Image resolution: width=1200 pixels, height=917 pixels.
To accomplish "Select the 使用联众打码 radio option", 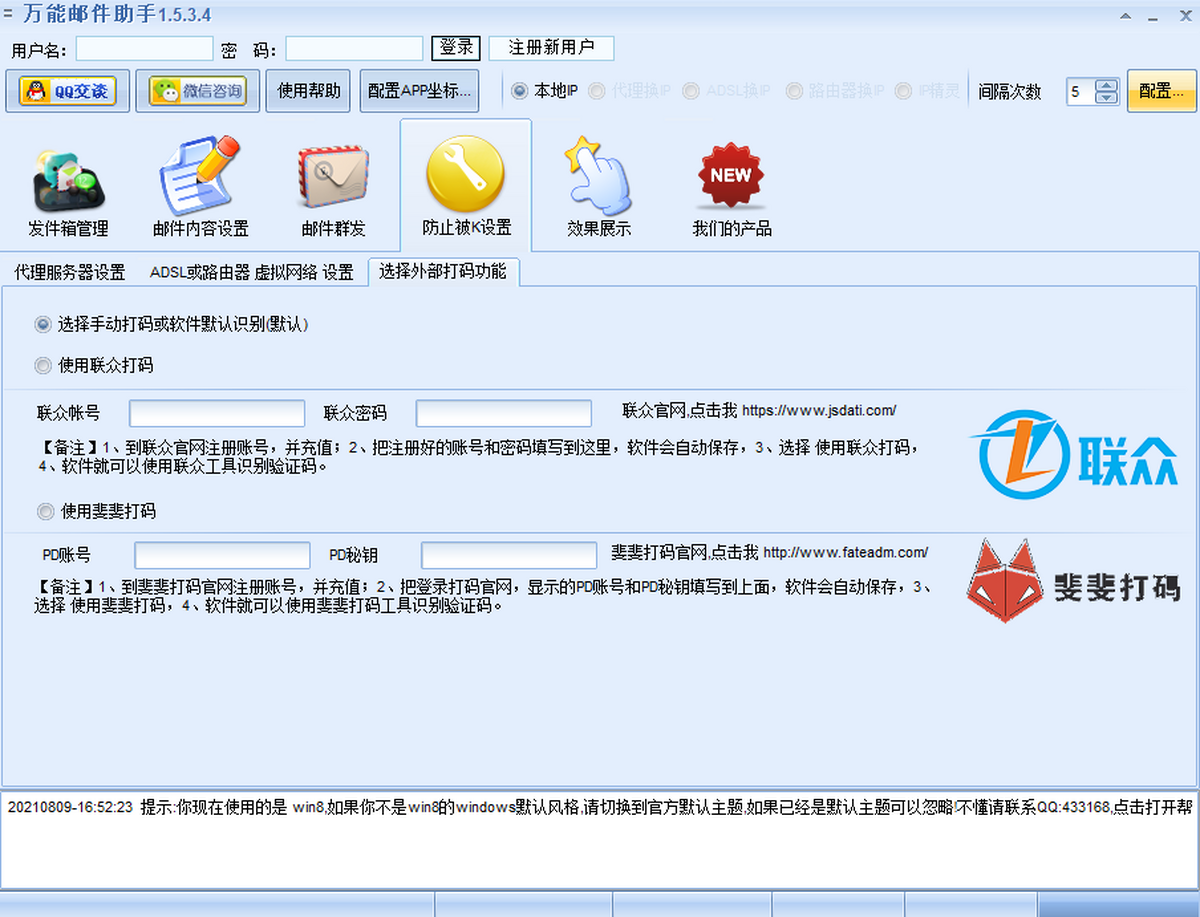I will 43,366.
